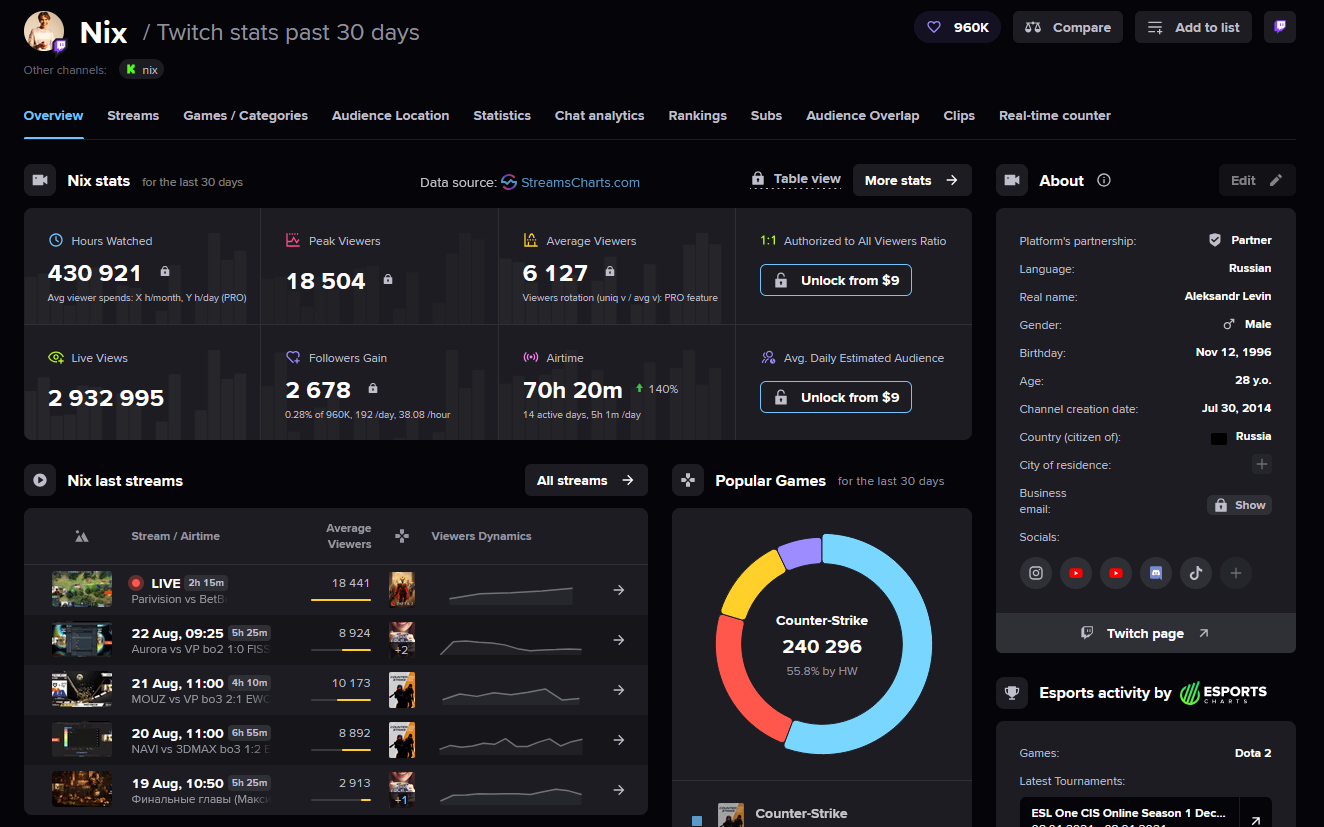Select the Overview tab

tap(53, 116)
